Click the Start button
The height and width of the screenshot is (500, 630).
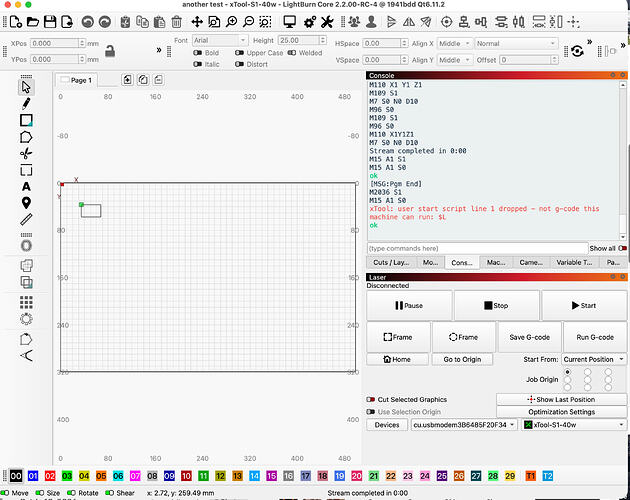[583, 305]
